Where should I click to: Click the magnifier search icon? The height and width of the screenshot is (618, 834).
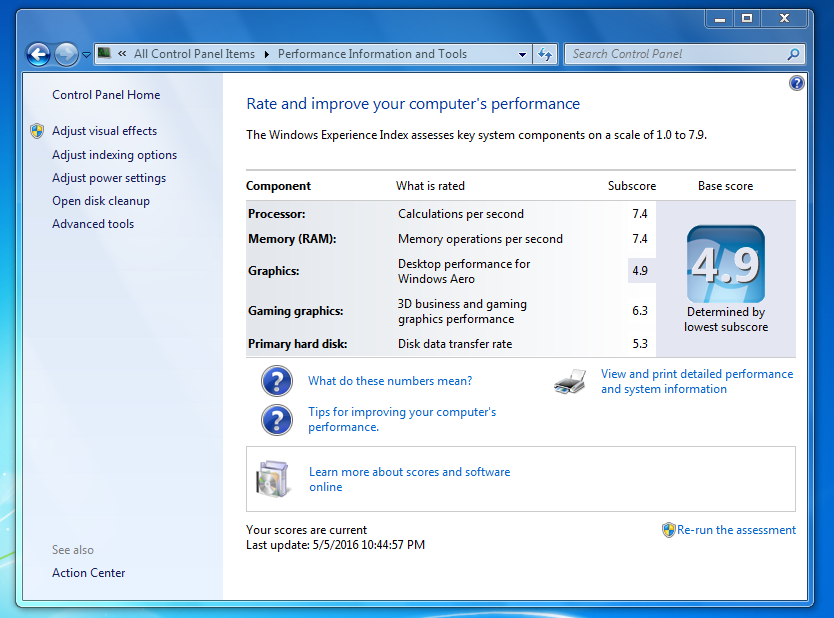(x=793, y=54)
